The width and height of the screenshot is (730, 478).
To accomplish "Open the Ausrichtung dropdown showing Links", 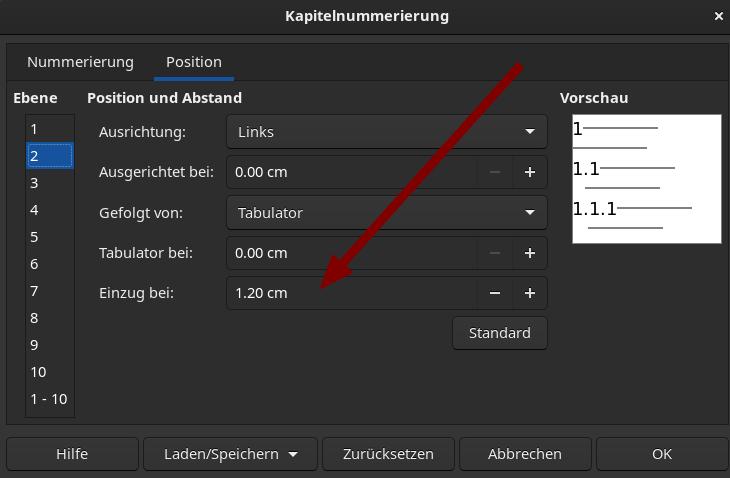I will pyautogui.click(x=386, y=132).
